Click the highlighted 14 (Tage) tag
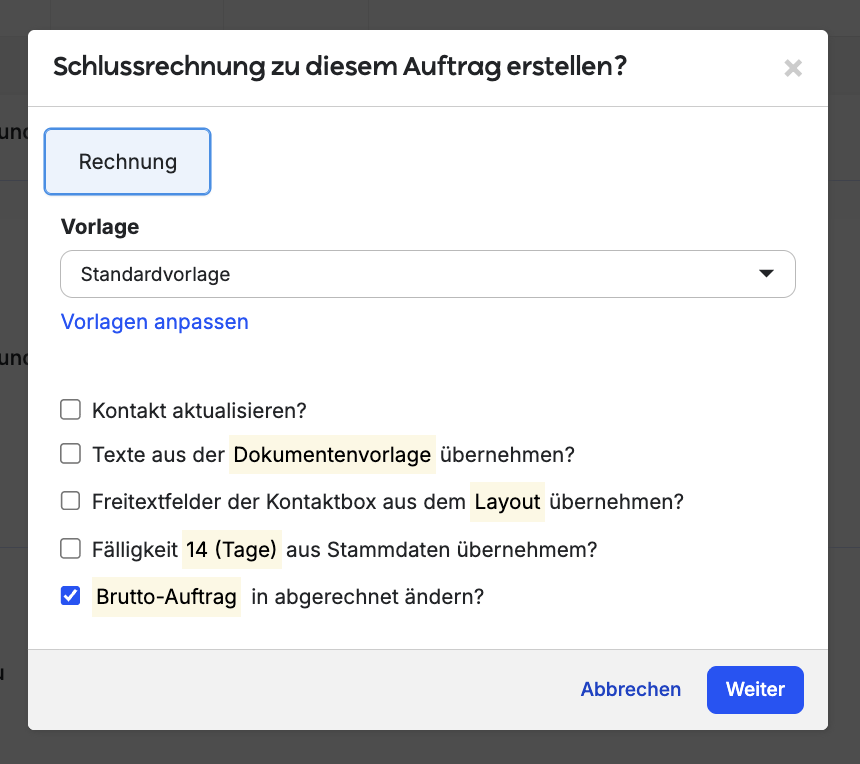The width and height of the screenshot is (860, 764). pos(231,550)
